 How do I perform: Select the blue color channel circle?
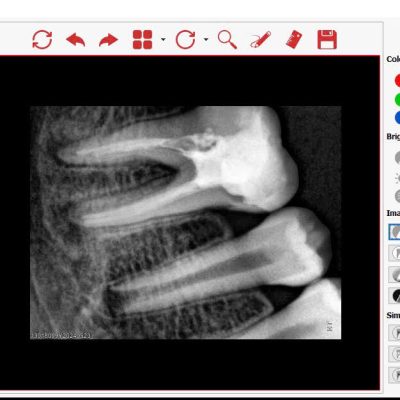(x=397, y=118)
